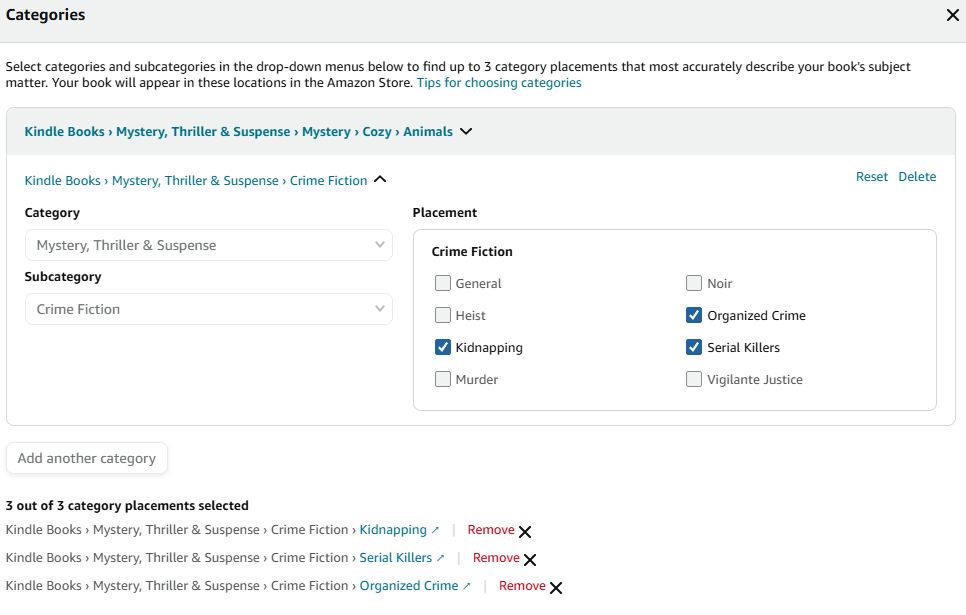The width and height of the screenshot is (966, 615).
Task: Delete the Crime Fiction category
Action: pyautogui.click(x=917, y=176)
